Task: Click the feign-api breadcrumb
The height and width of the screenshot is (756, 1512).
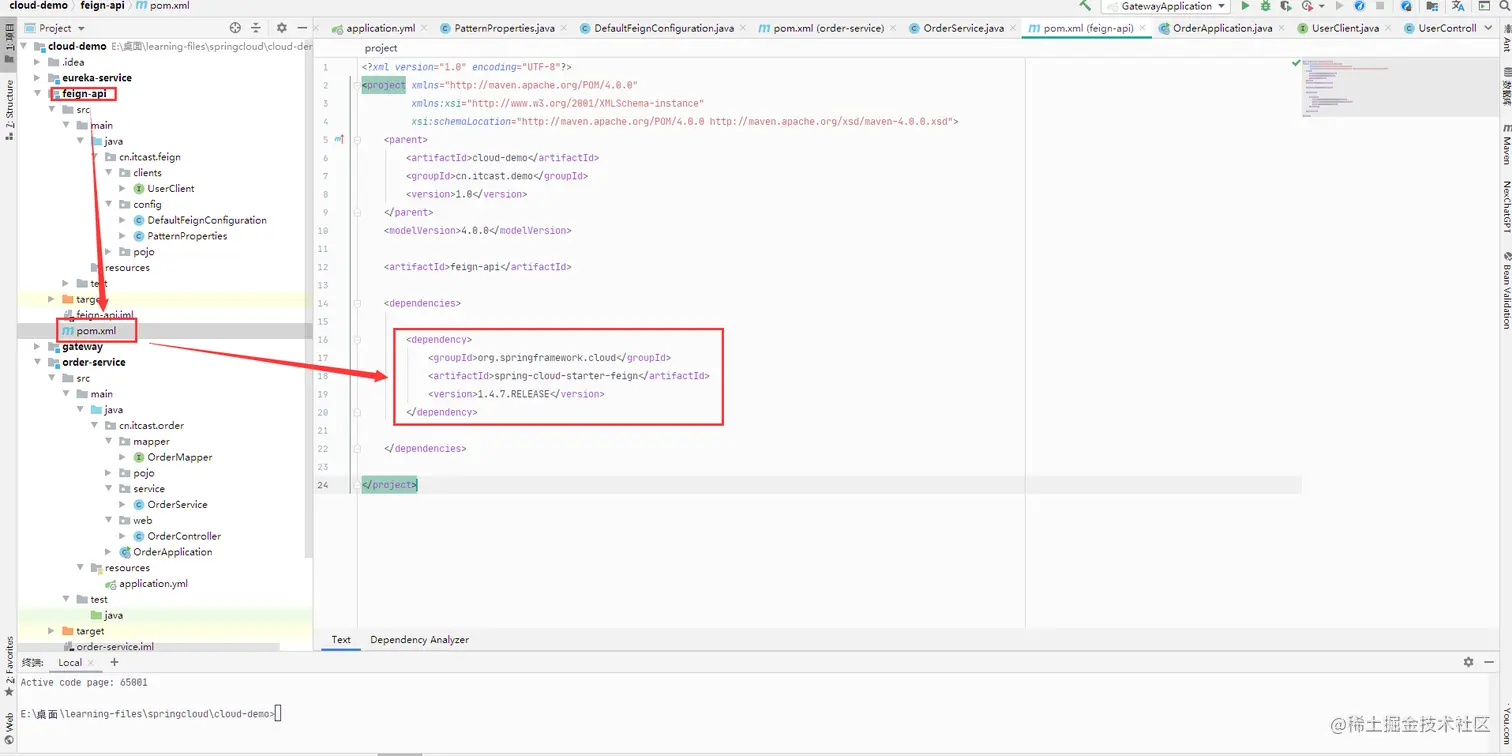Action: pyautogui.click(x=102, y=6)
